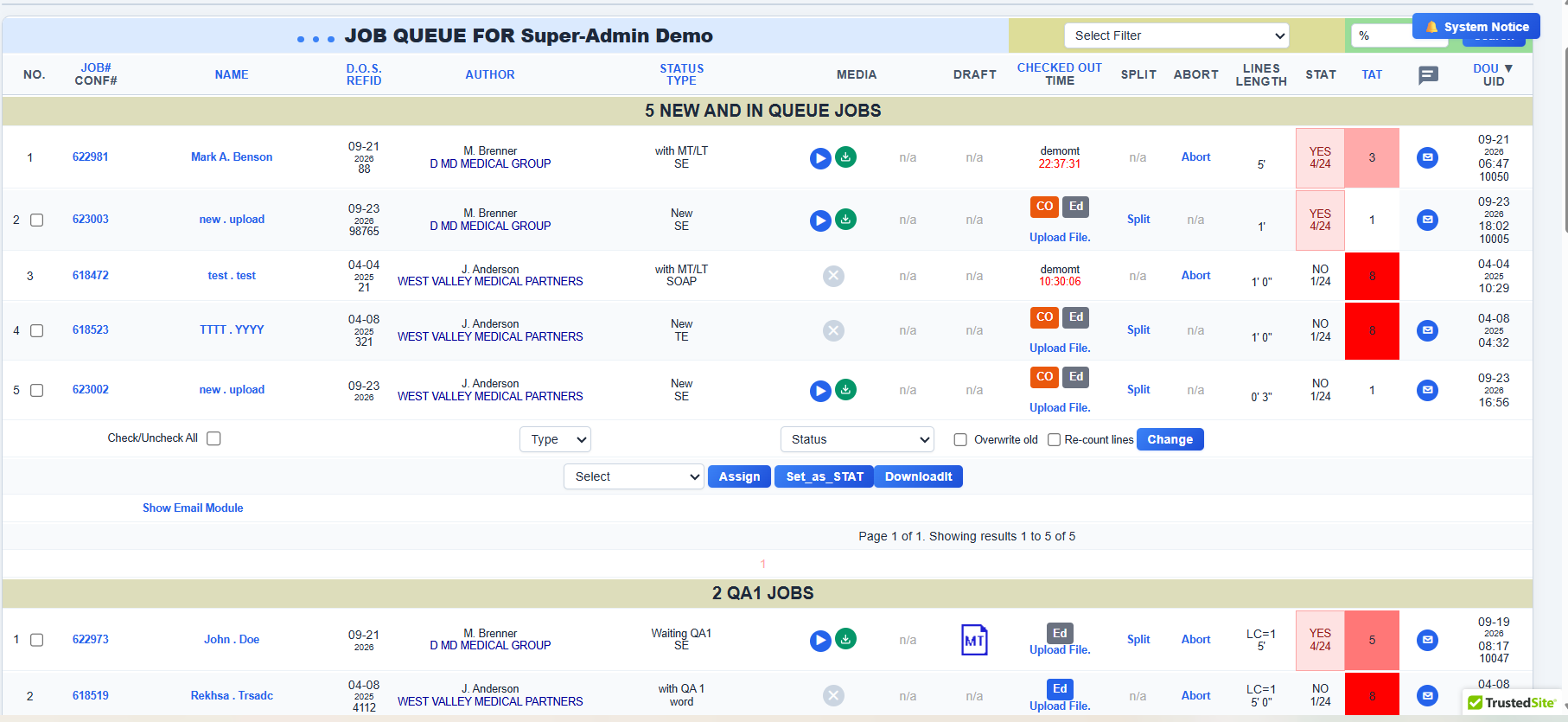Click disabled media icon for job 618472
This screenshot has height=722, width=1568.
pos(833,276)
